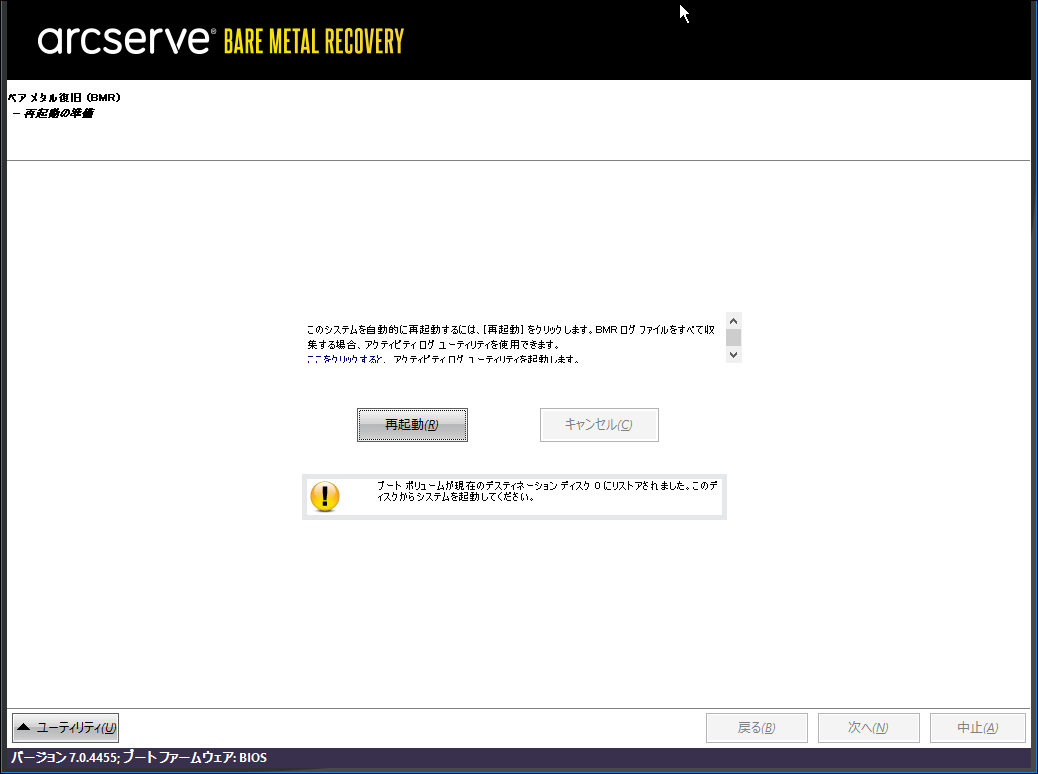Viewport: 1038px width, 774px height.
Task: Click the ベア メタル復旧 (BMR) heading text
Action: click(x=64, y=97)
